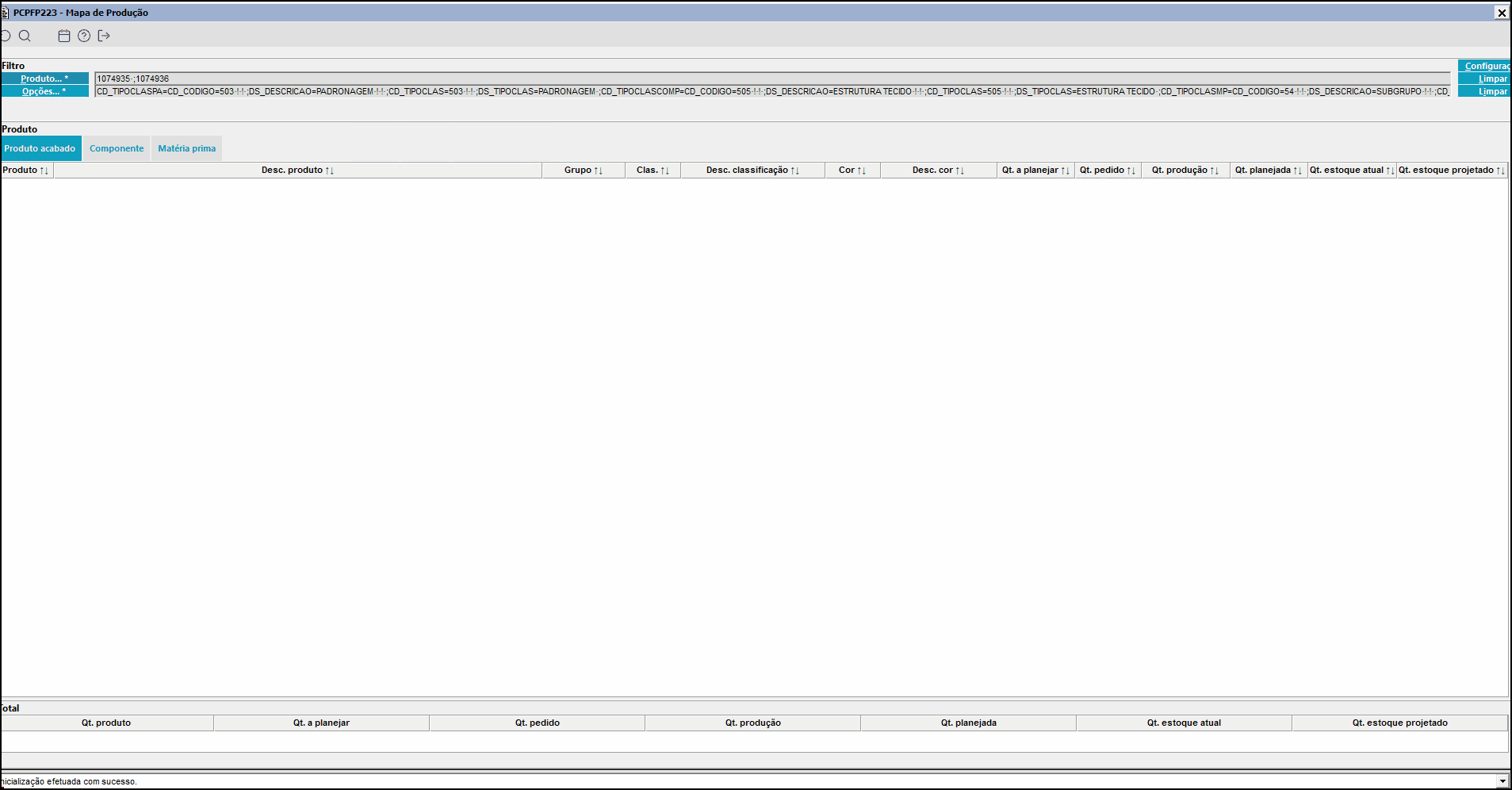
Task: Click the Qt. planejada total header
Action: tap(969, 723)
